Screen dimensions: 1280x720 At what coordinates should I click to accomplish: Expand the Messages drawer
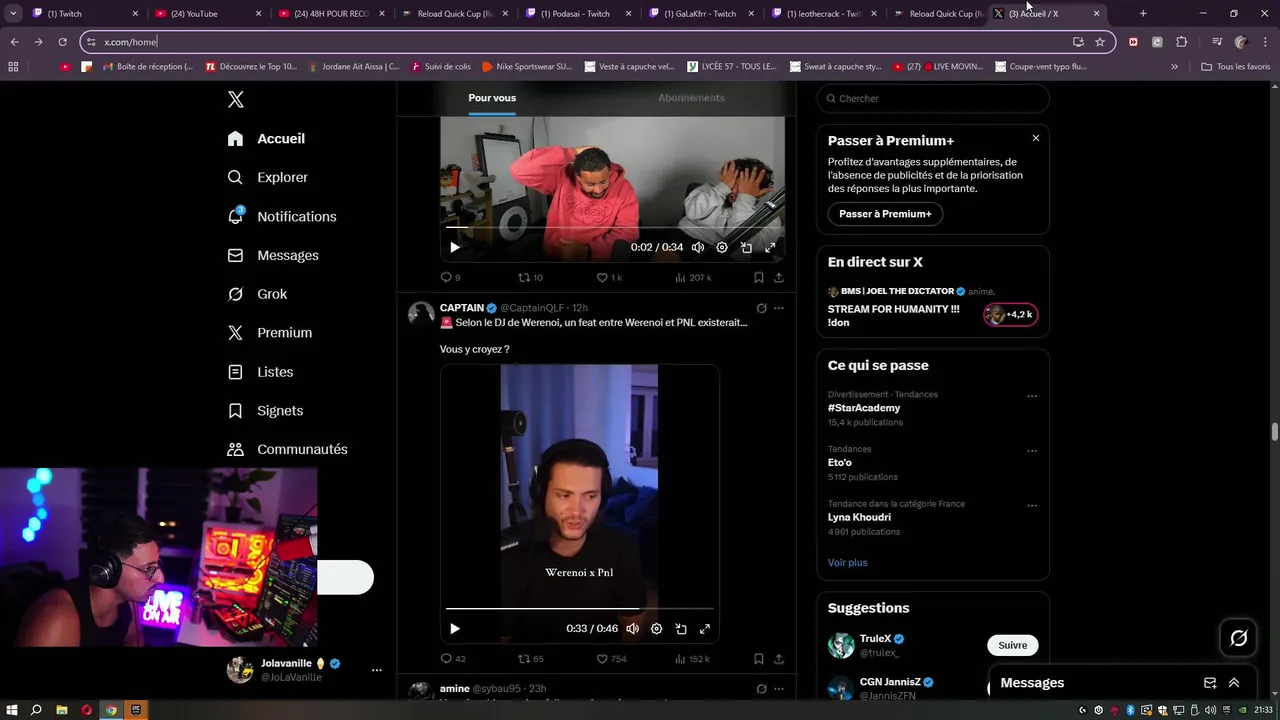coord(1234,683)
